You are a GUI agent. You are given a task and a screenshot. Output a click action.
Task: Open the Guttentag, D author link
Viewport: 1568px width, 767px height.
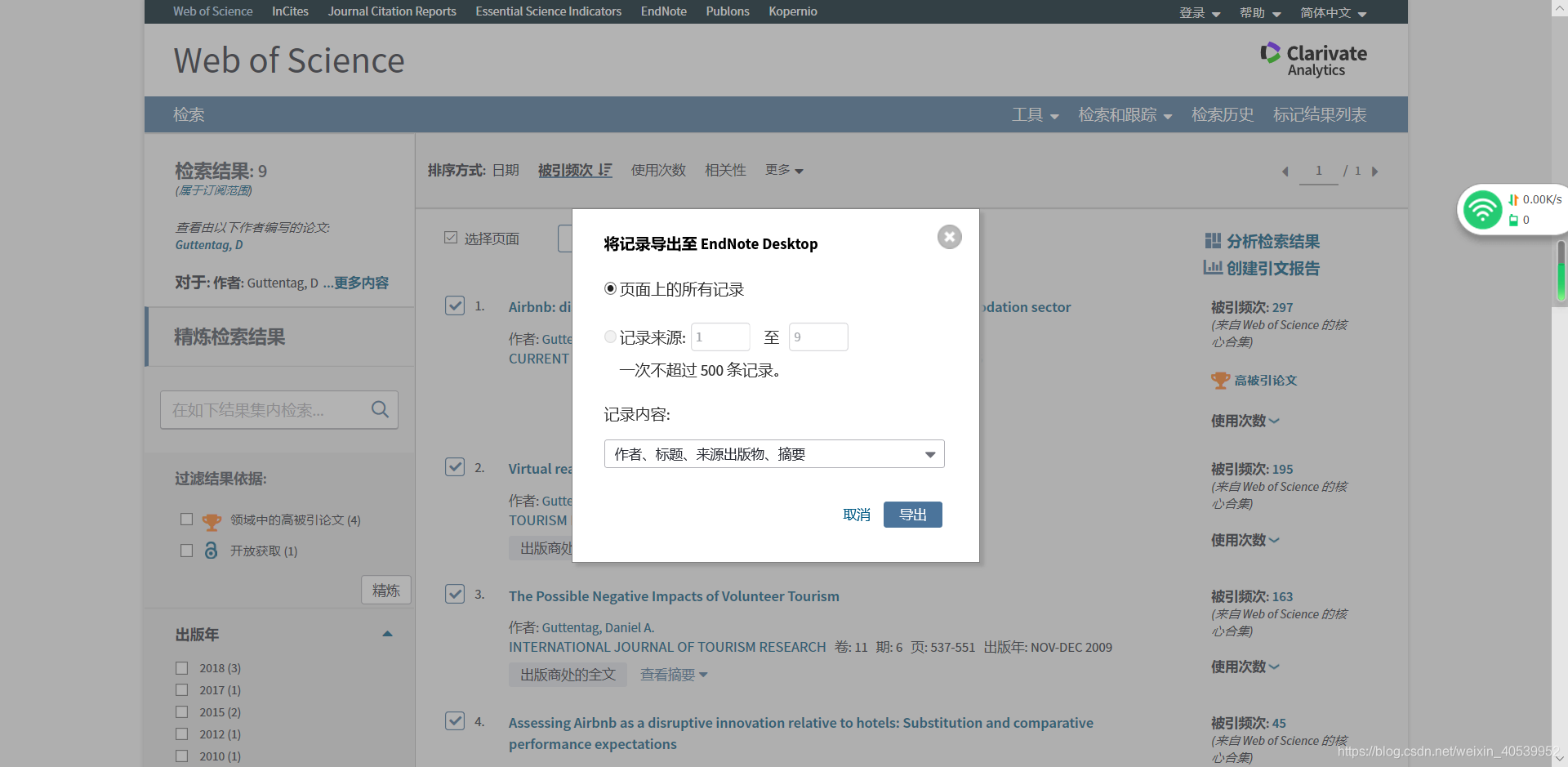pos(209,245)
